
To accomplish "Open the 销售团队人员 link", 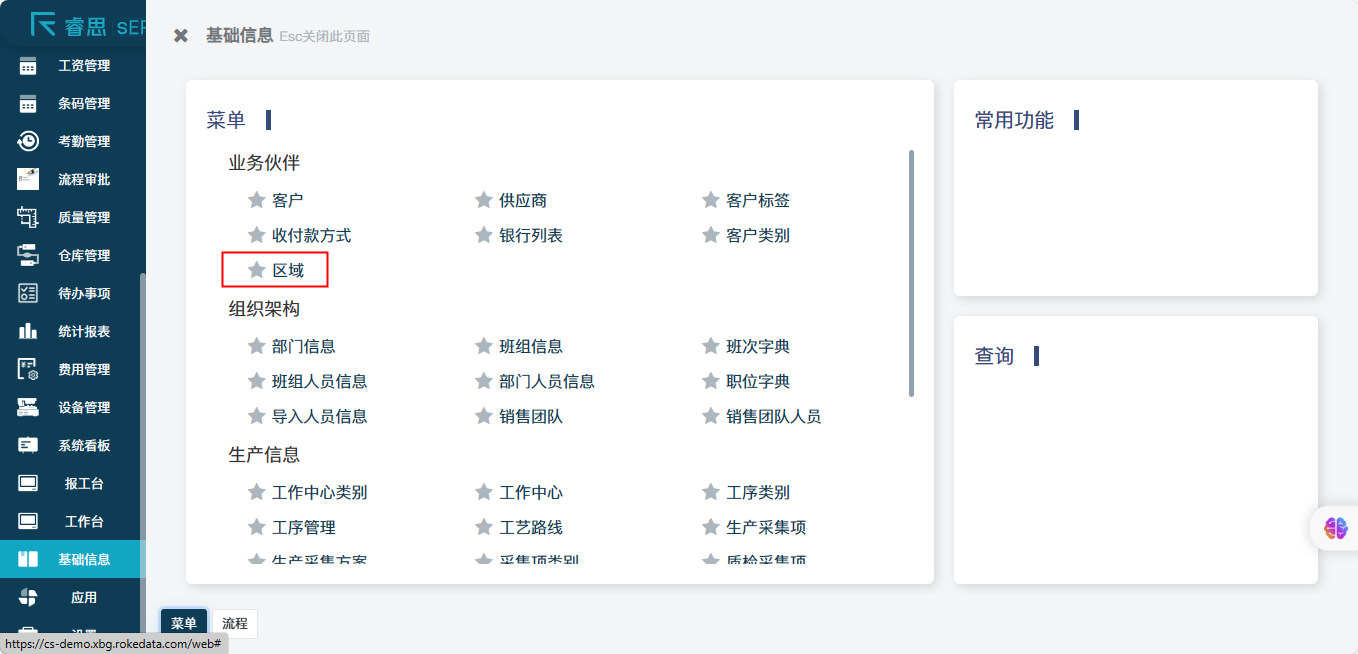I will pos(773,417).
